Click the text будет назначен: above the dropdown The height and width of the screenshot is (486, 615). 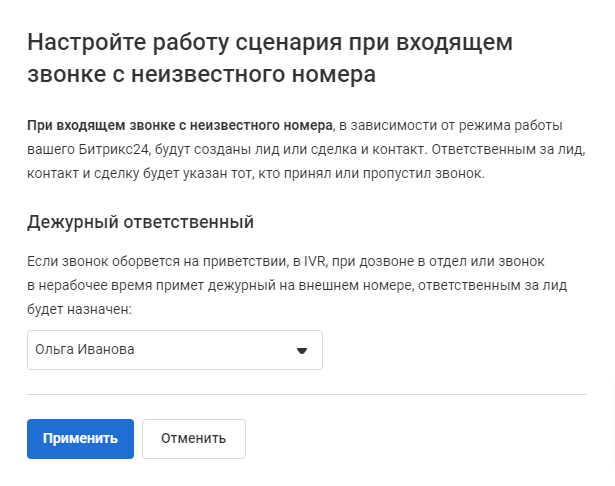80,309
